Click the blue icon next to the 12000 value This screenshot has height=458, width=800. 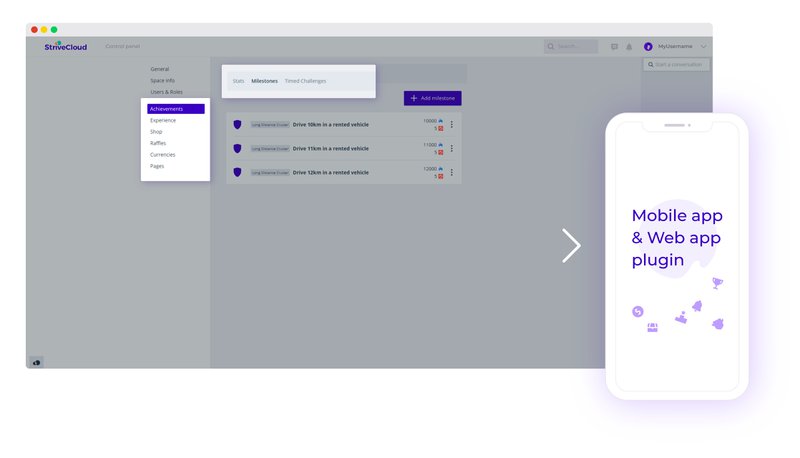click(440, 169)
